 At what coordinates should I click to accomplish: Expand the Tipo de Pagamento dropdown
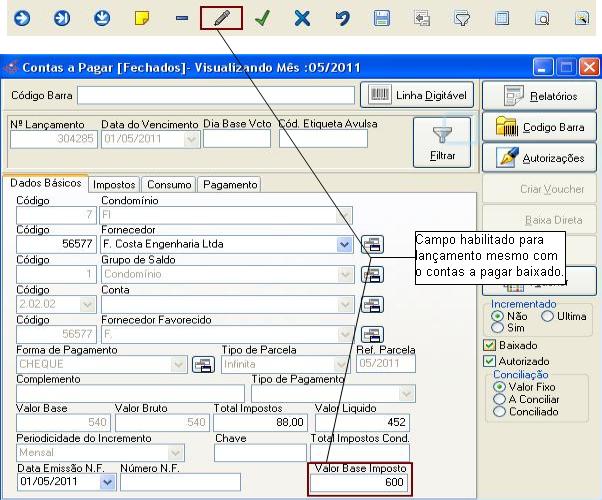[407, 394]
